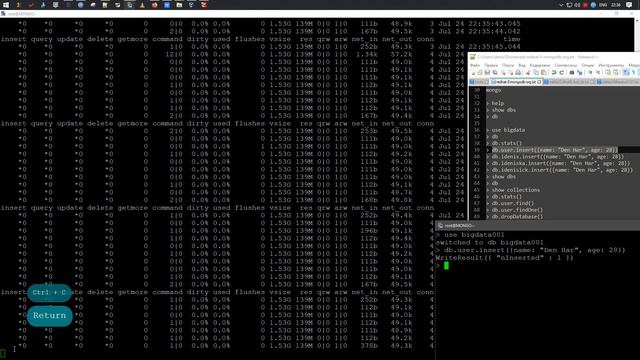Viewport: 640px width, 360px height.
Task: Click the mongo shell window title bar
Action: click(538, 225)
